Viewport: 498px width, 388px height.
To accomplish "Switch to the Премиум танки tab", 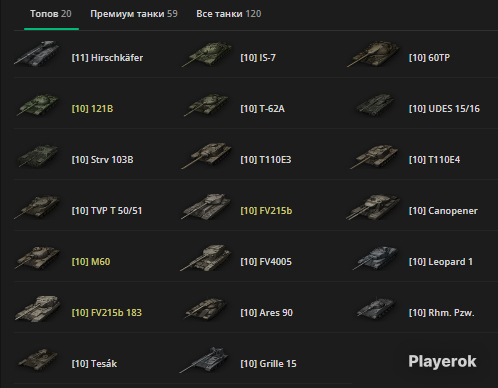I will (134, 14).
